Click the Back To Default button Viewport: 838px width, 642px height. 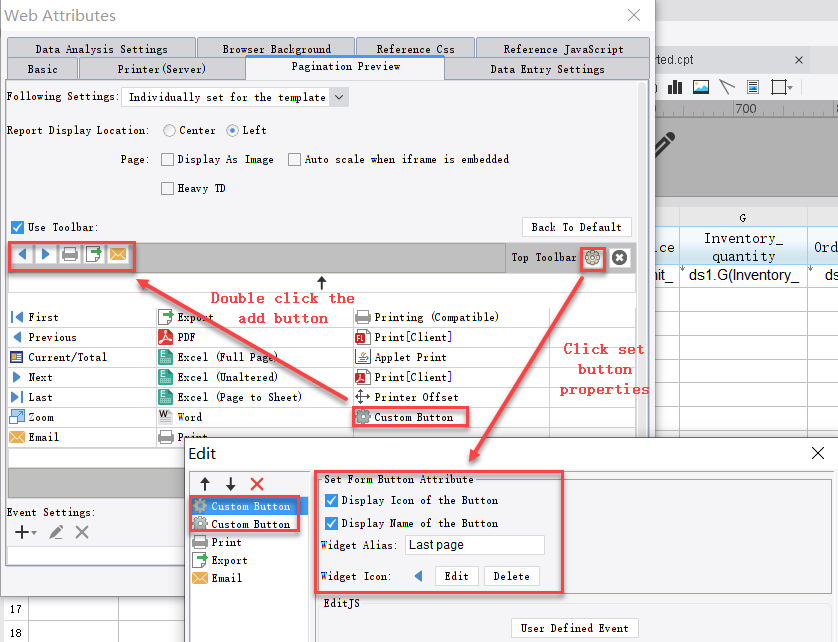point(577,227)
